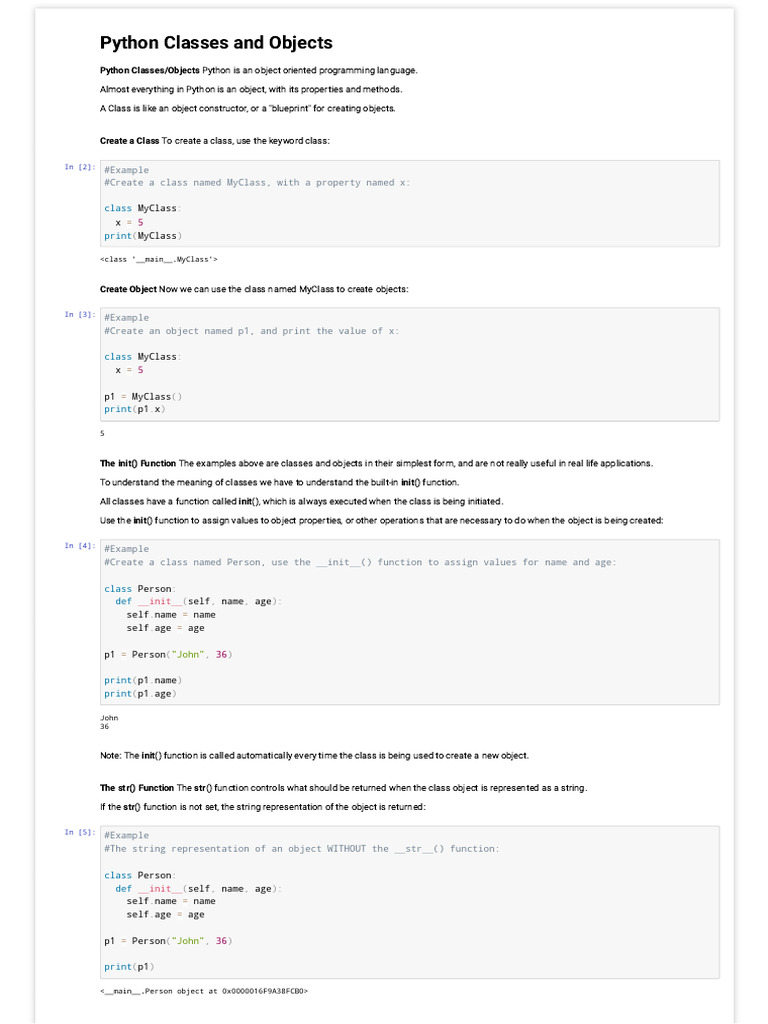Click the print(p1) line in last cell

click(129, 967)
